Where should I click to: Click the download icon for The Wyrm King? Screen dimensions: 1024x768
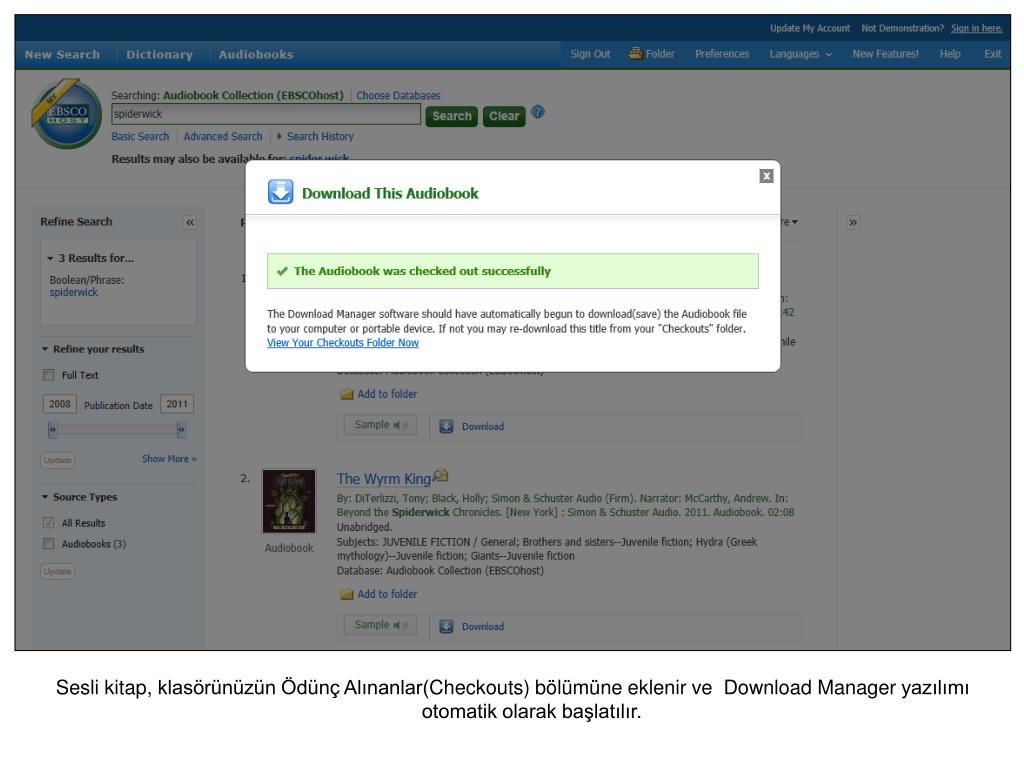coord(446,626)
